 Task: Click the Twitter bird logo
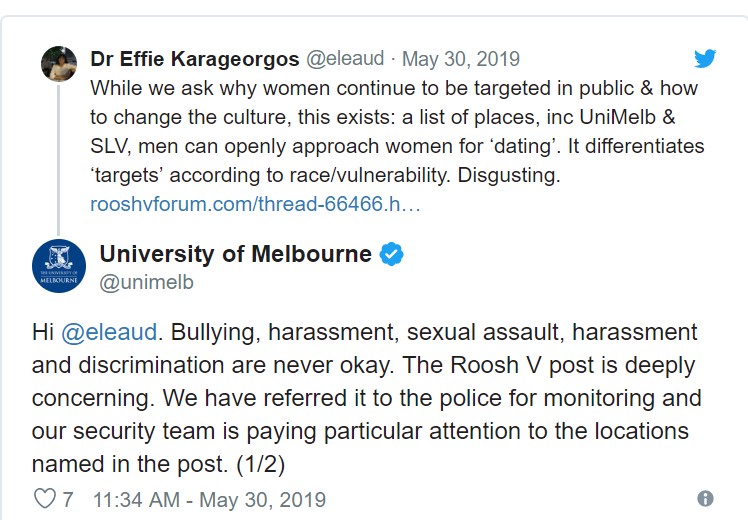[705, 58]
